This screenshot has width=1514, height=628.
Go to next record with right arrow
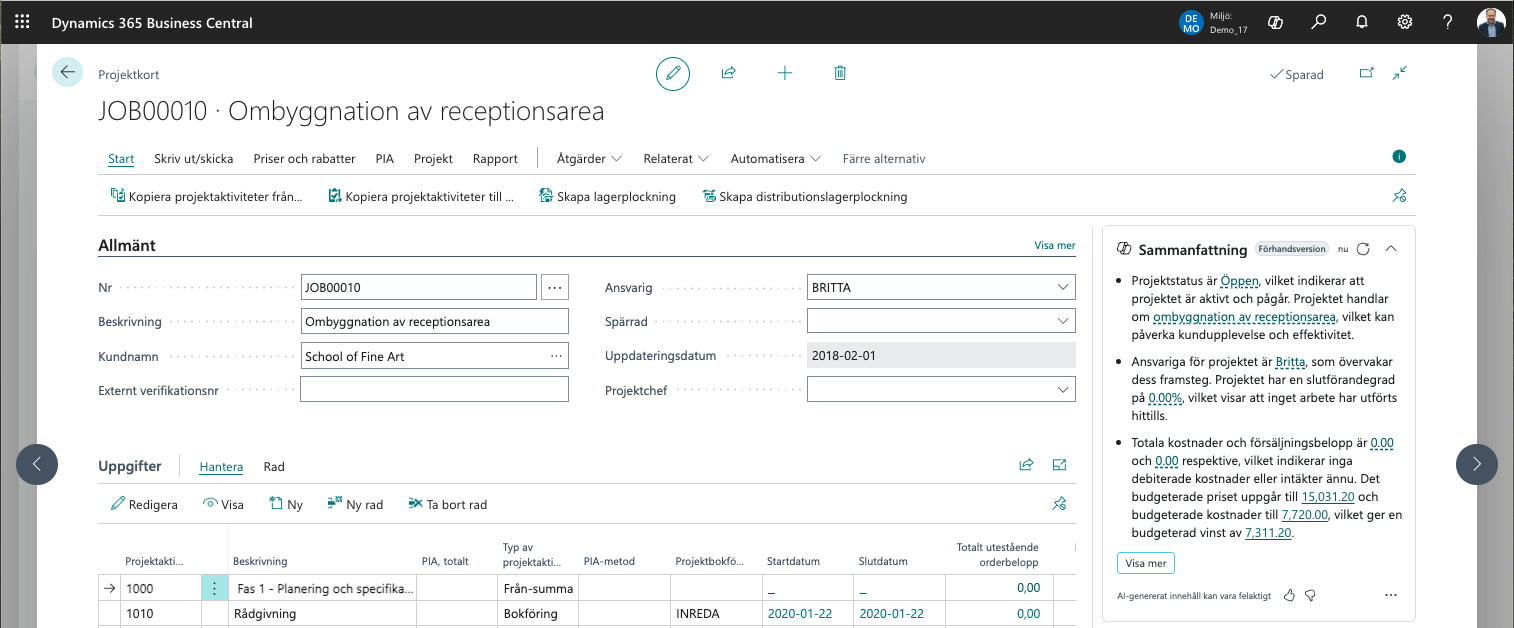click(1477, 464)
